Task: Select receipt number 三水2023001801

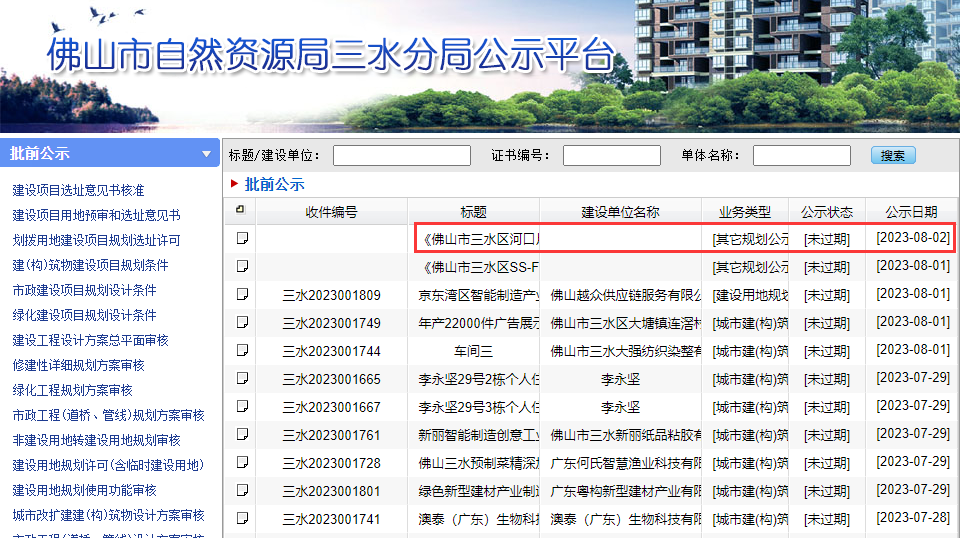Action: [x=332, y=491]
